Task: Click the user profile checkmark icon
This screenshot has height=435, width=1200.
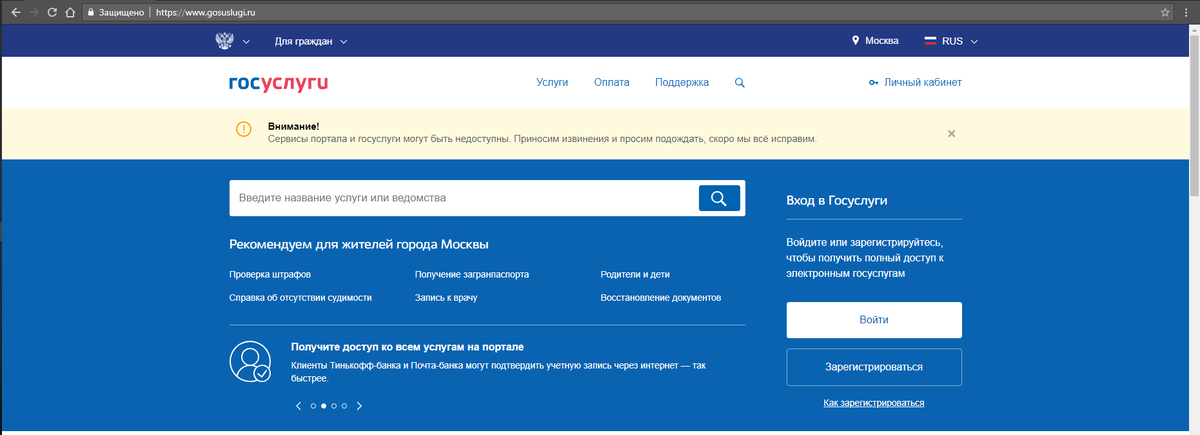Action: [x=250, y=362]
